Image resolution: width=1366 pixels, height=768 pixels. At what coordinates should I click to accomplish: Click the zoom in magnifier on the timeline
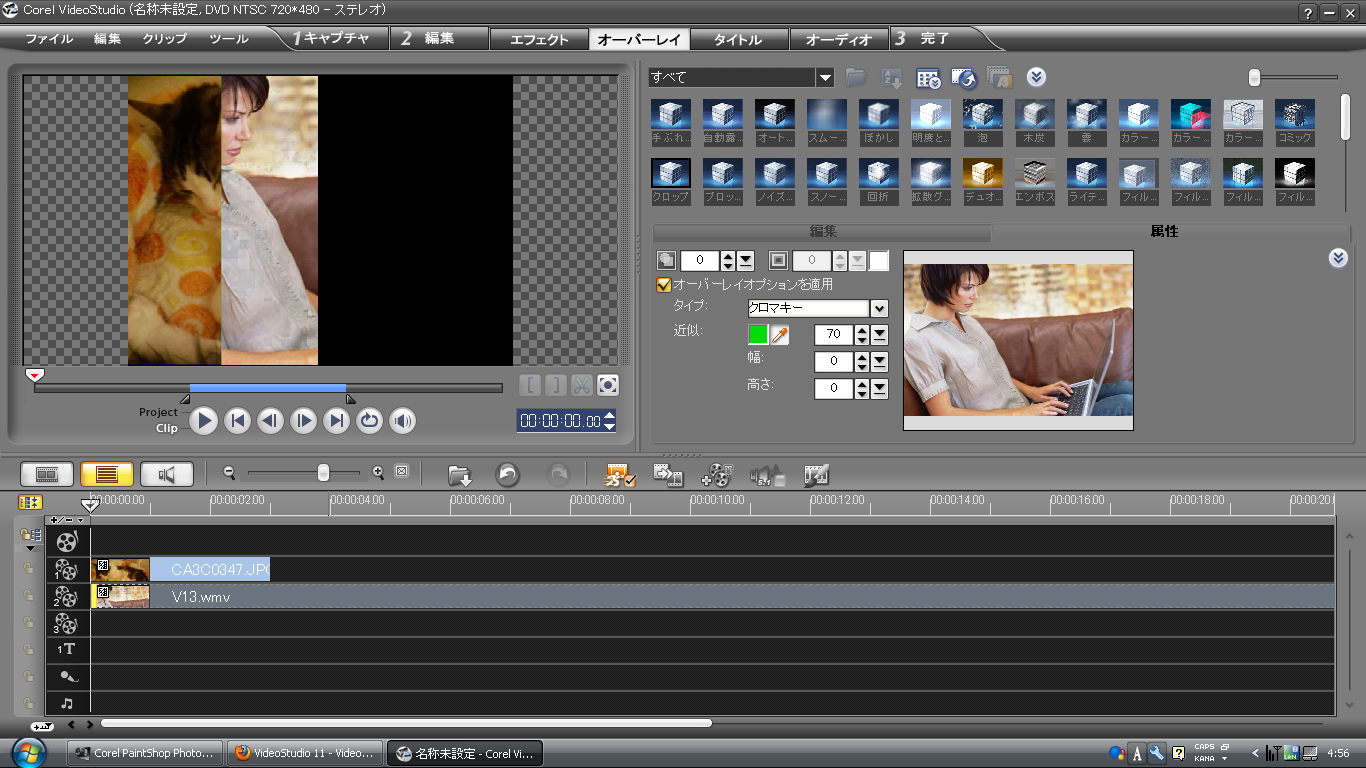378,473
